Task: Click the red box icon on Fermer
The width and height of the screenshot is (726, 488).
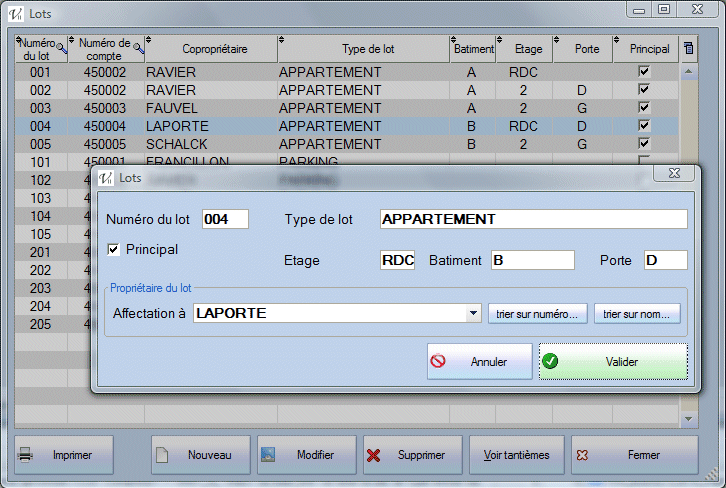Action: 582,455
